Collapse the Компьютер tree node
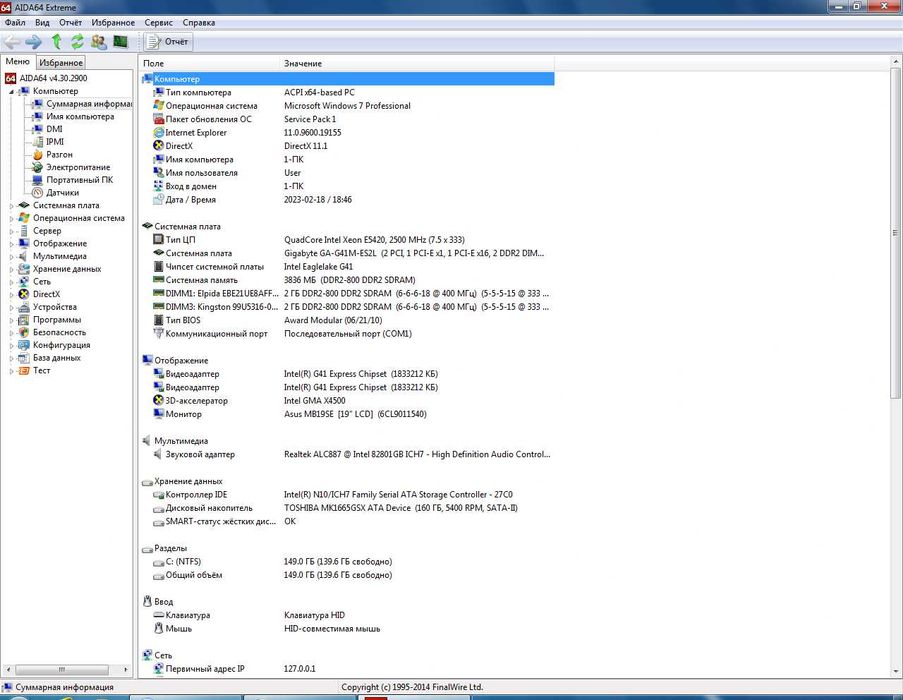The height and width of the screenshot is (700, 903). pyautogui.click(x=11, y=92)
